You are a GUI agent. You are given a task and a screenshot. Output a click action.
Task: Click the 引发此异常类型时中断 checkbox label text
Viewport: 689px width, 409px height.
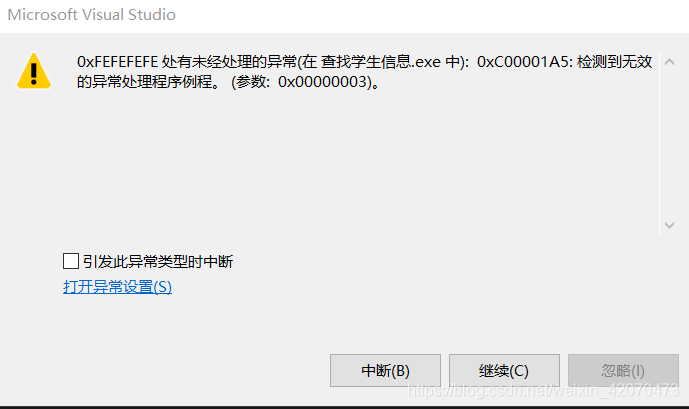[158, 262]
